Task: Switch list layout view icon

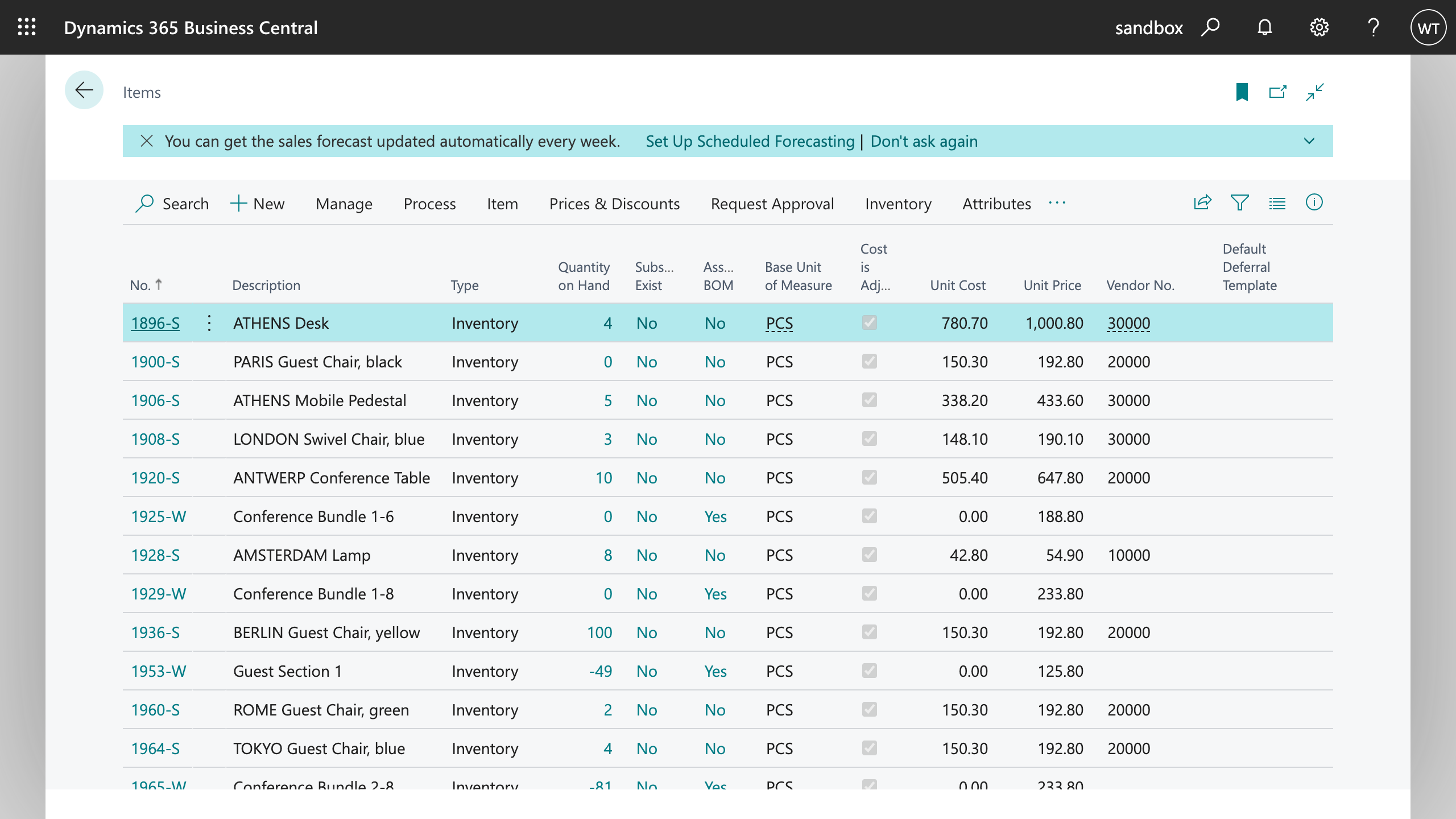Action: coord(1277,202)
